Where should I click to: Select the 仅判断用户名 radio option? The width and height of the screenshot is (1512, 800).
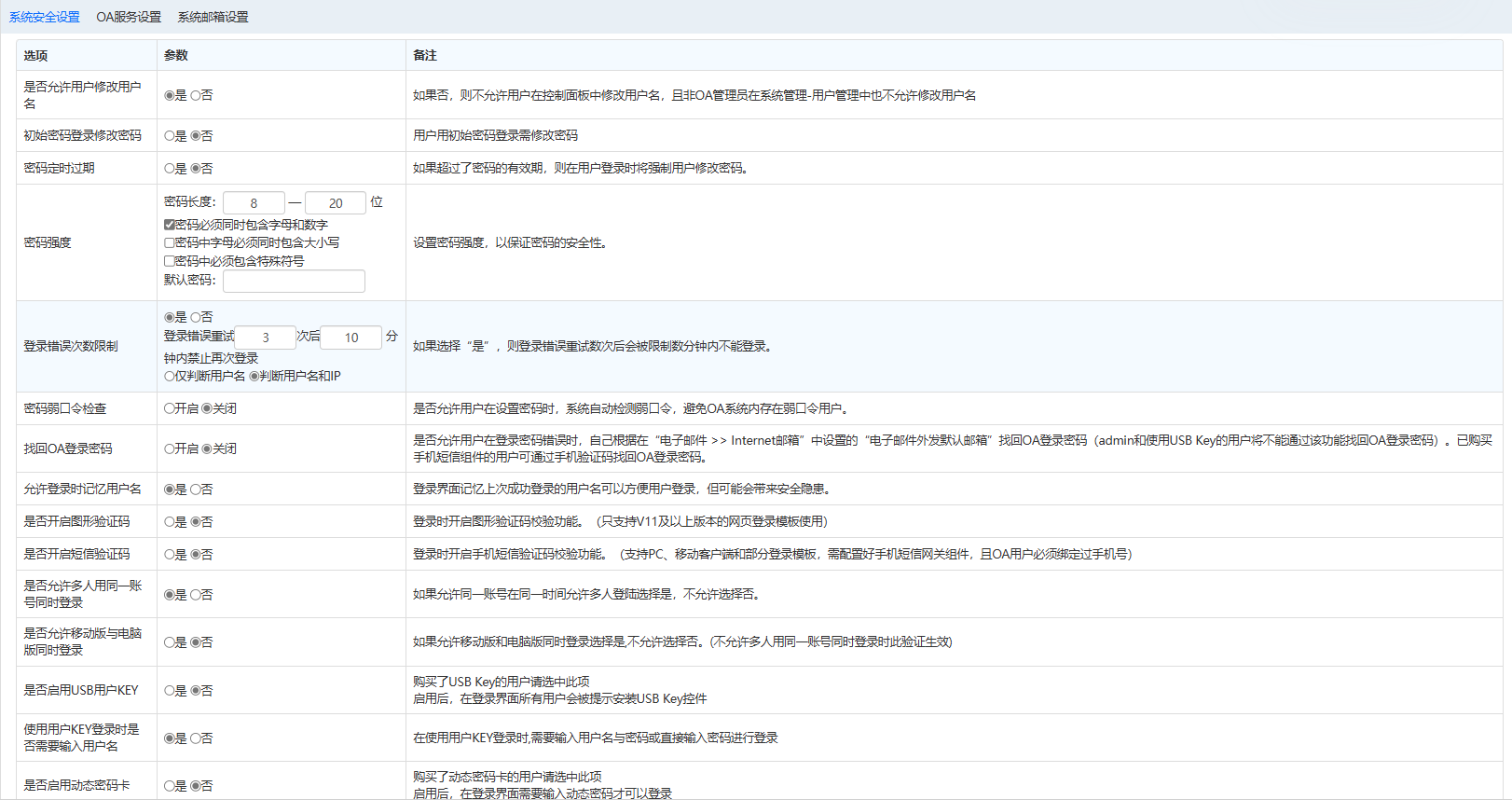click(x=170, y=377)
